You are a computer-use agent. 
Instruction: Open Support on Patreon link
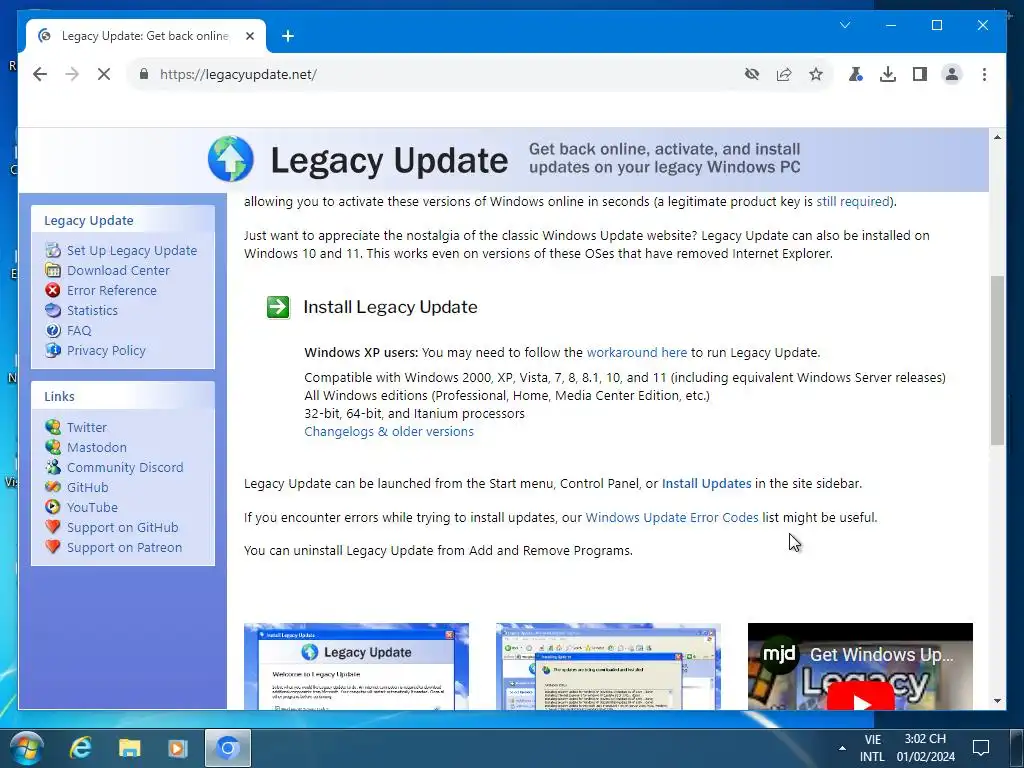124,547
